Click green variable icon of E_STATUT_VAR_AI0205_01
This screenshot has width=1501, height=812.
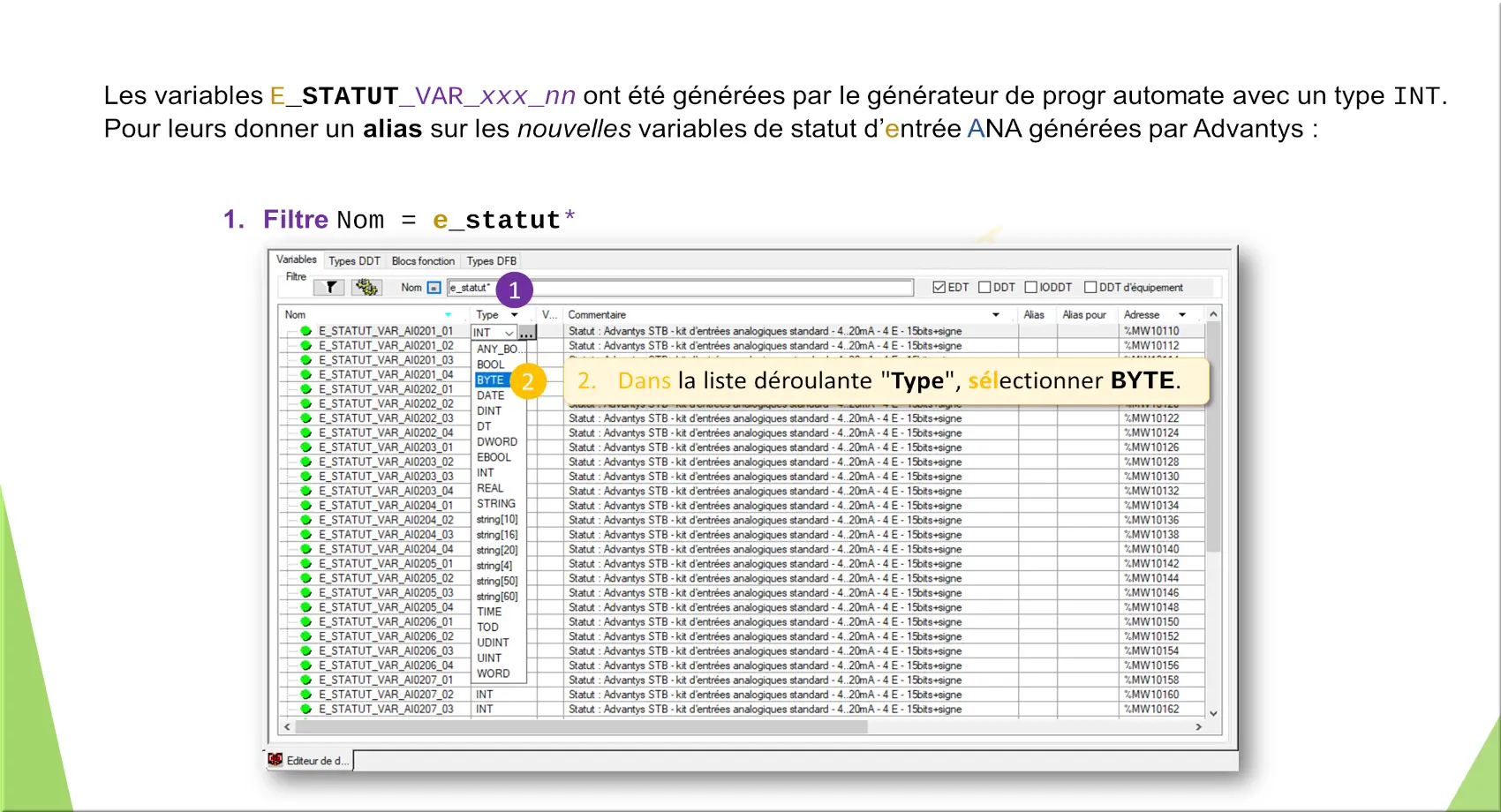305,564
